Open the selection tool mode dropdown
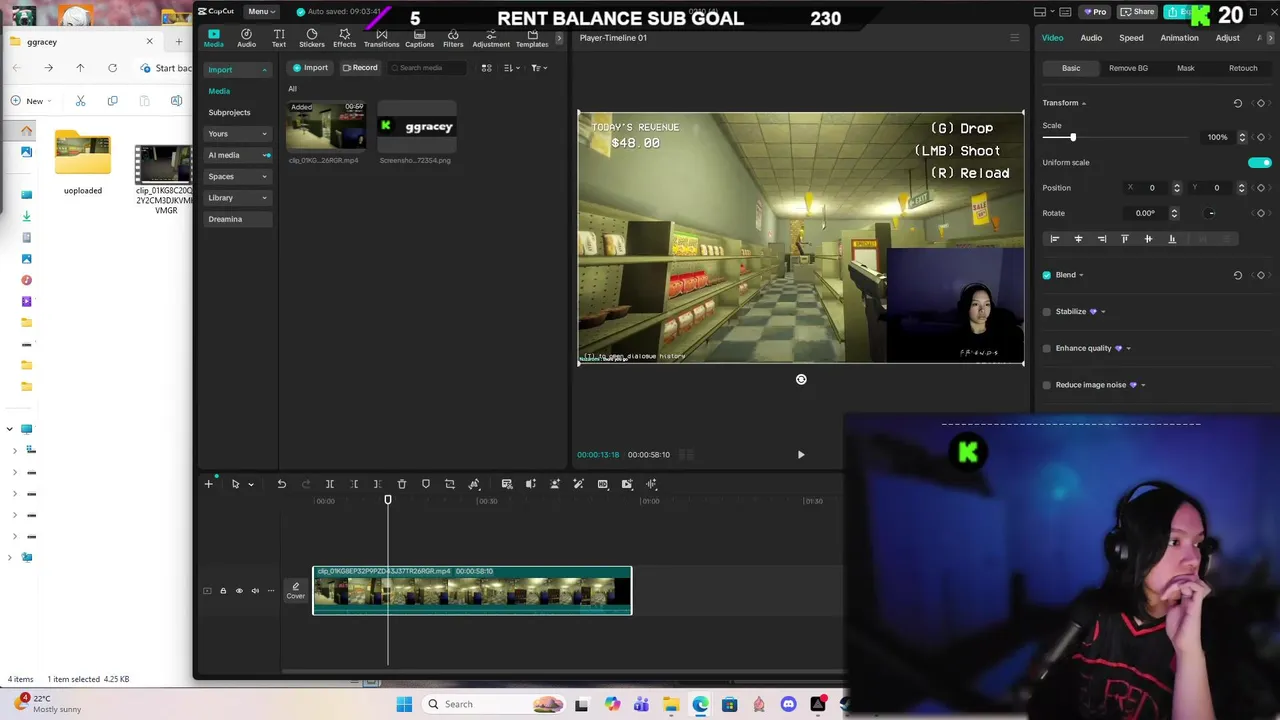This screenshot has height=720, width=1280. click(251, 485)
